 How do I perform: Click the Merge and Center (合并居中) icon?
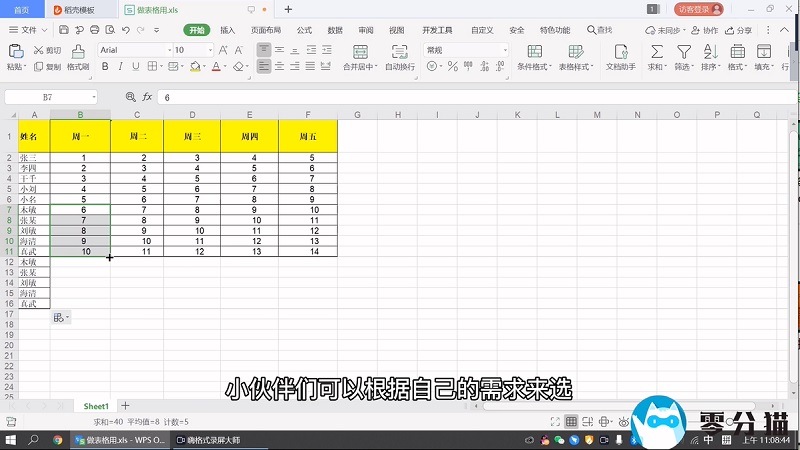point(358,51)
